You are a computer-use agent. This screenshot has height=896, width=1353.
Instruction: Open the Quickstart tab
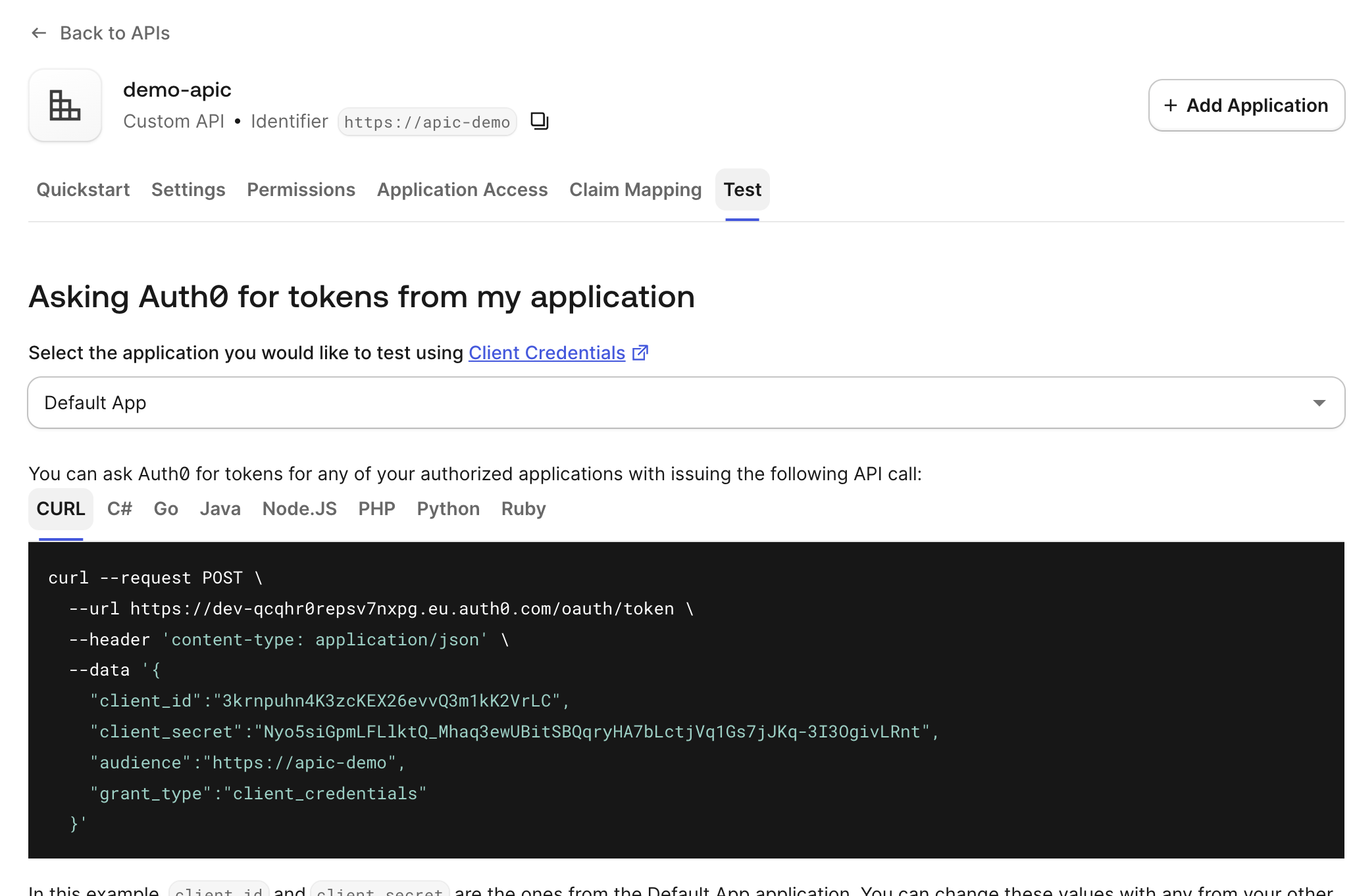83,189
